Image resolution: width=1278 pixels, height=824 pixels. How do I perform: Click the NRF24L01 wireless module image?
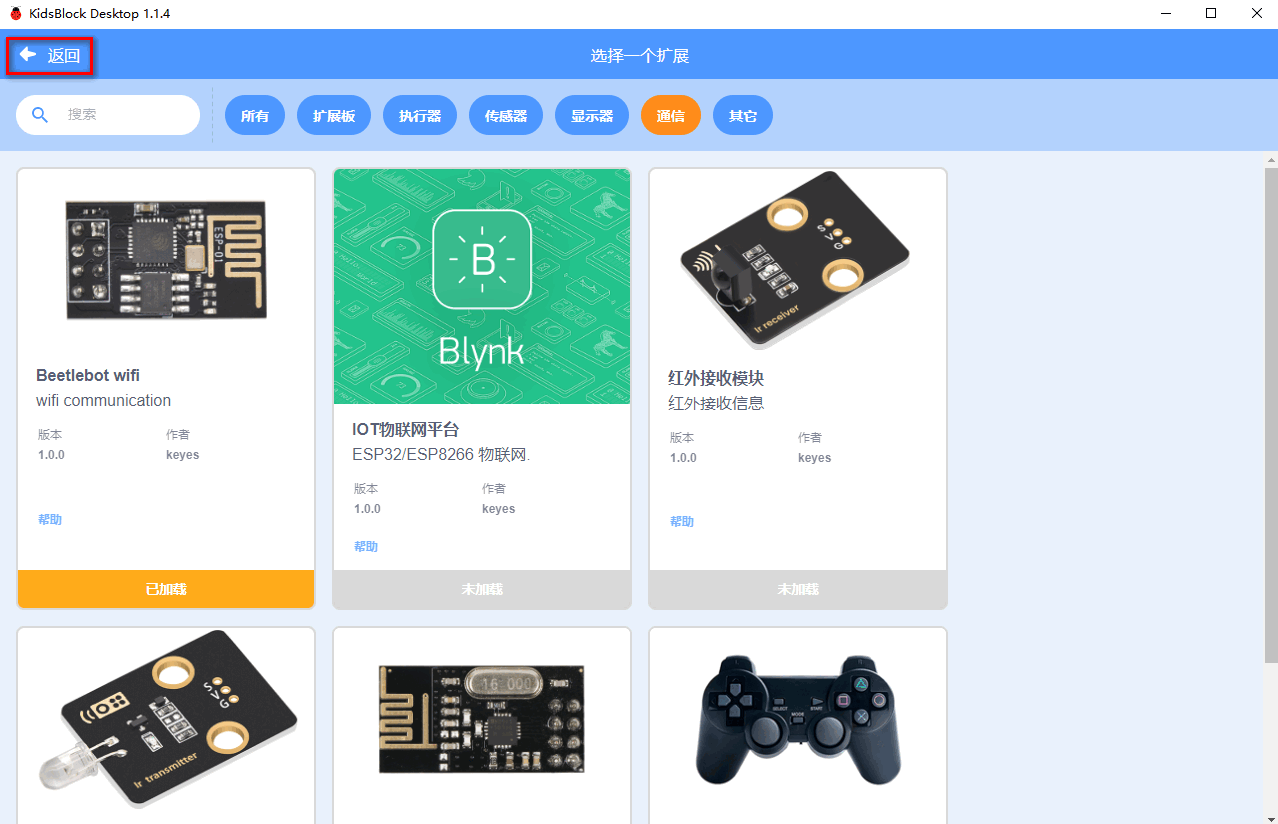(x=482, y=719)
